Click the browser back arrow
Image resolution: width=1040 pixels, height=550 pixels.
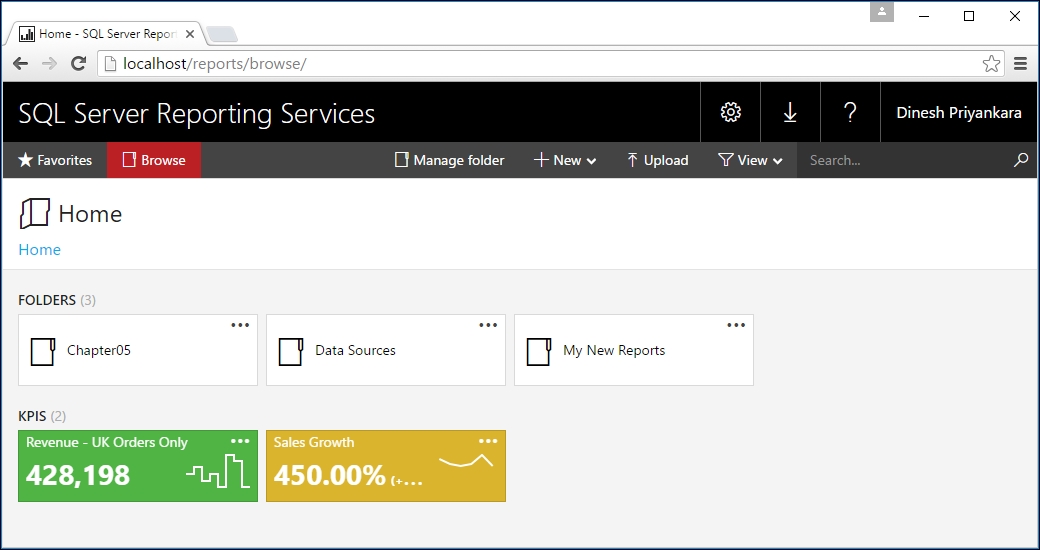21,64
